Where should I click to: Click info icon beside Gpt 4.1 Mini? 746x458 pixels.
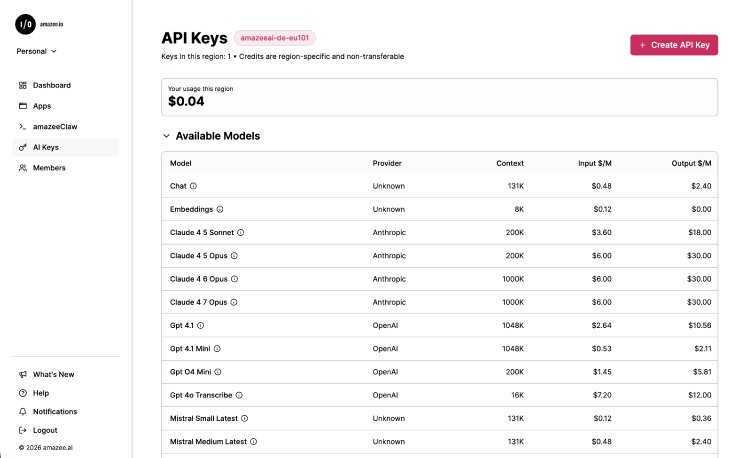tap(217, 349)
